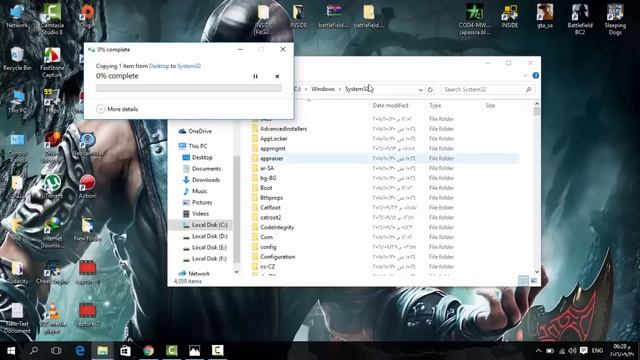This screenshot has width=640, height=360.
Task: Click file list scroll-down arrow
Action: tap(537, 271)
